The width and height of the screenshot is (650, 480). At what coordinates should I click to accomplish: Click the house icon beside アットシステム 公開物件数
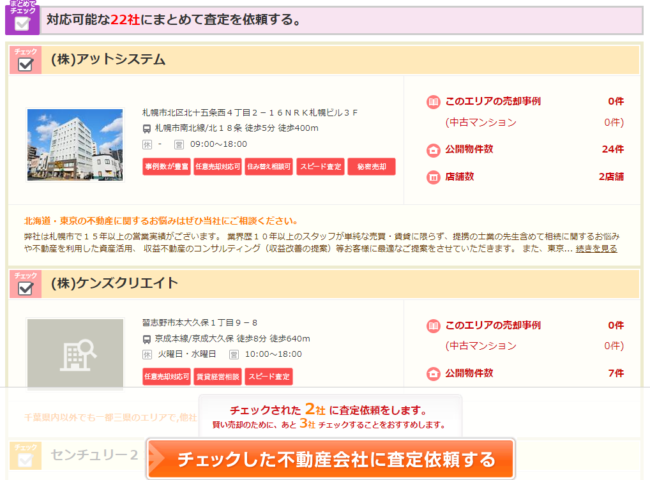433,150
